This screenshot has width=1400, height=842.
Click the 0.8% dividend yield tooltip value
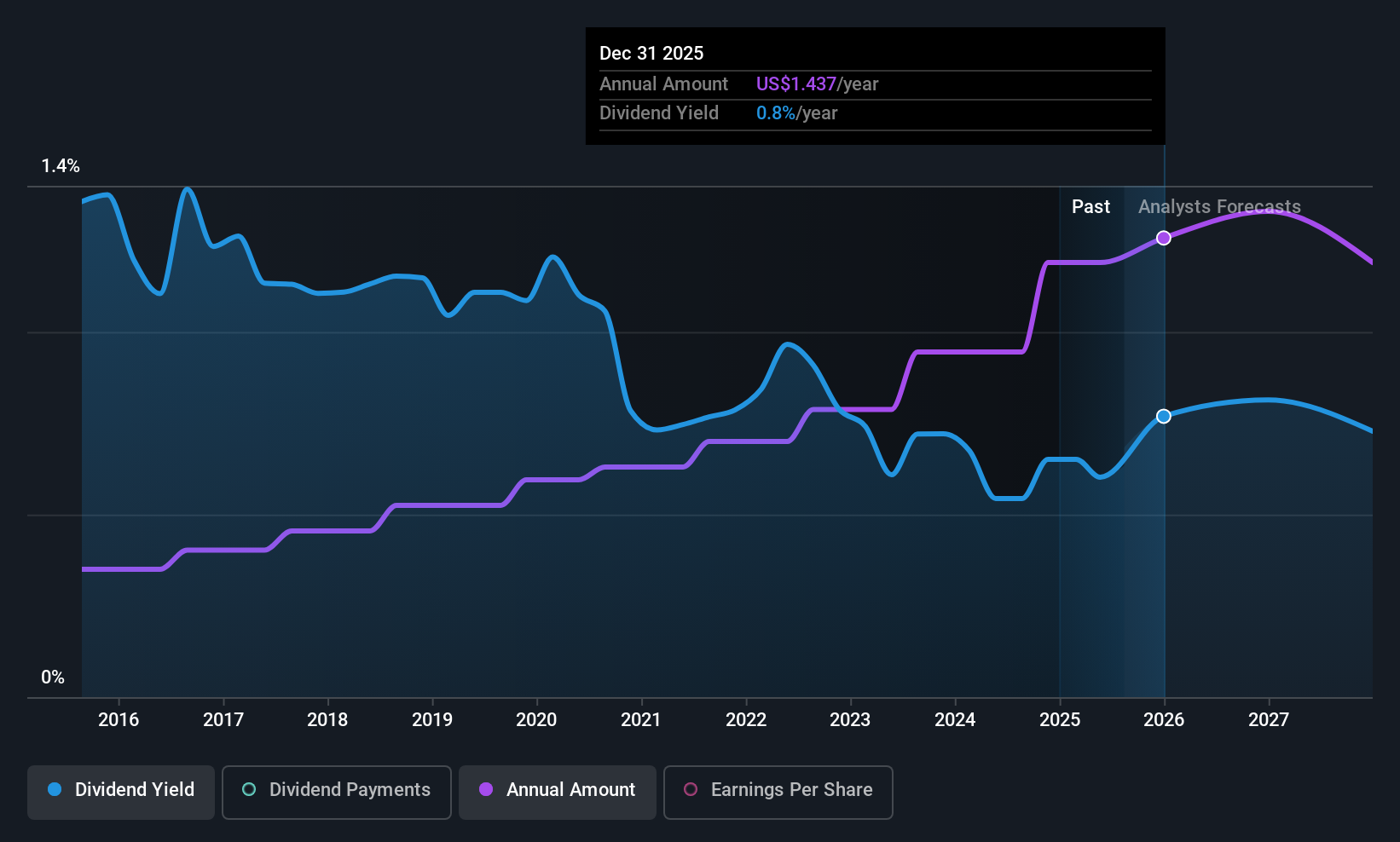[775, 112]
